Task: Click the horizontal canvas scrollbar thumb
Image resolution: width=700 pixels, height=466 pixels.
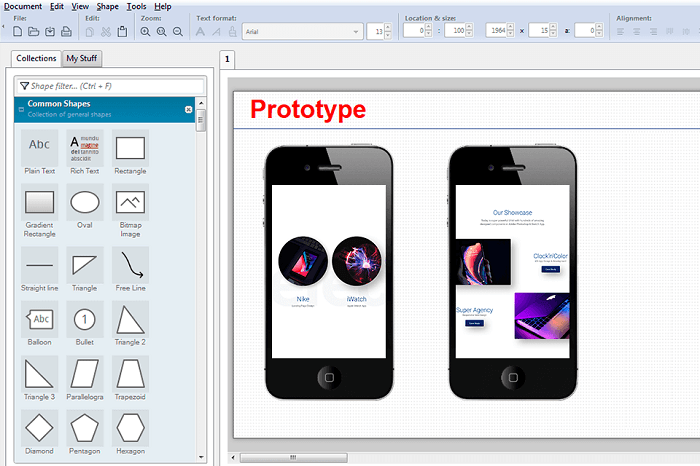Action: coord(293,458)
